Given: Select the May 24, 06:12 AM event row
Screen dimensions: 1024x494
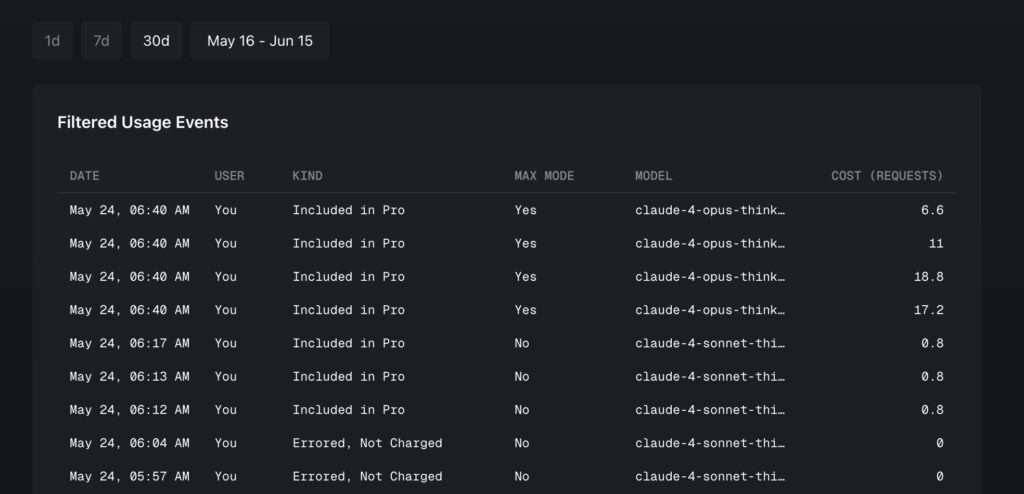Looking at the screenshot, I should [506, 410].
